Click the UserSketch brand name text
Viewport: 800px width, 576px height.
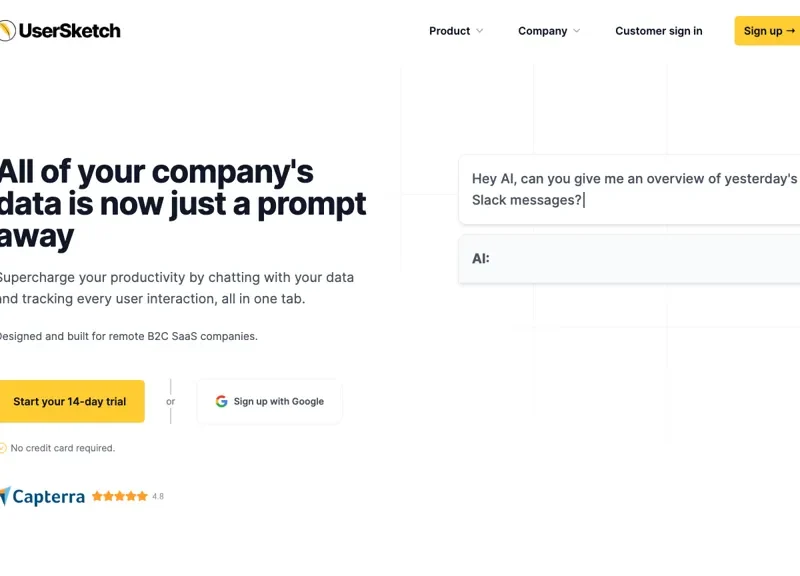coord(70,31)
